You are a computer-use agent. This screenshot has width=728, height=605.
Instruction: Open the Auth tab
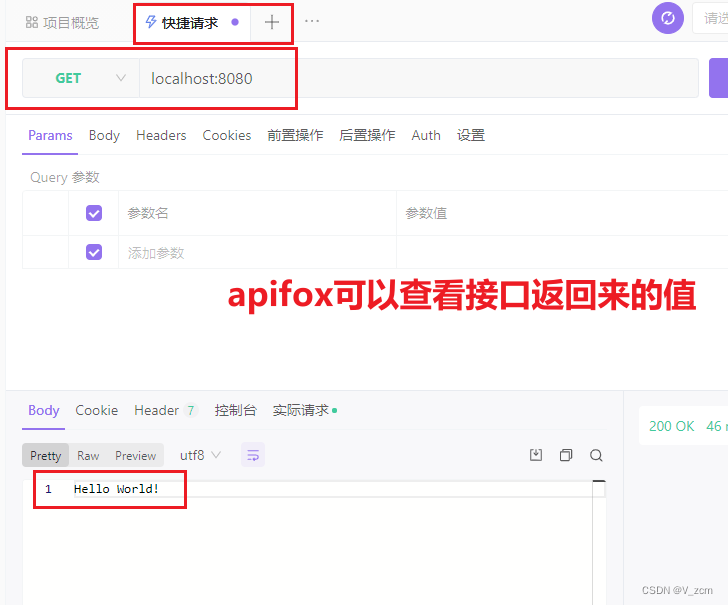click(426, 135)
